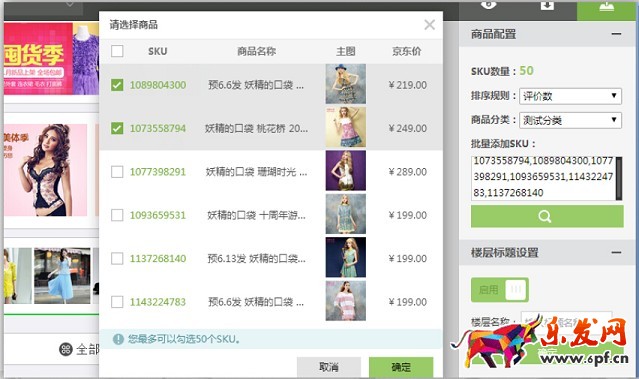Image resolution: width=639 pixels, height=379 pixels.
Task: Open SKU link 1143224783
Action: point(158,302)
